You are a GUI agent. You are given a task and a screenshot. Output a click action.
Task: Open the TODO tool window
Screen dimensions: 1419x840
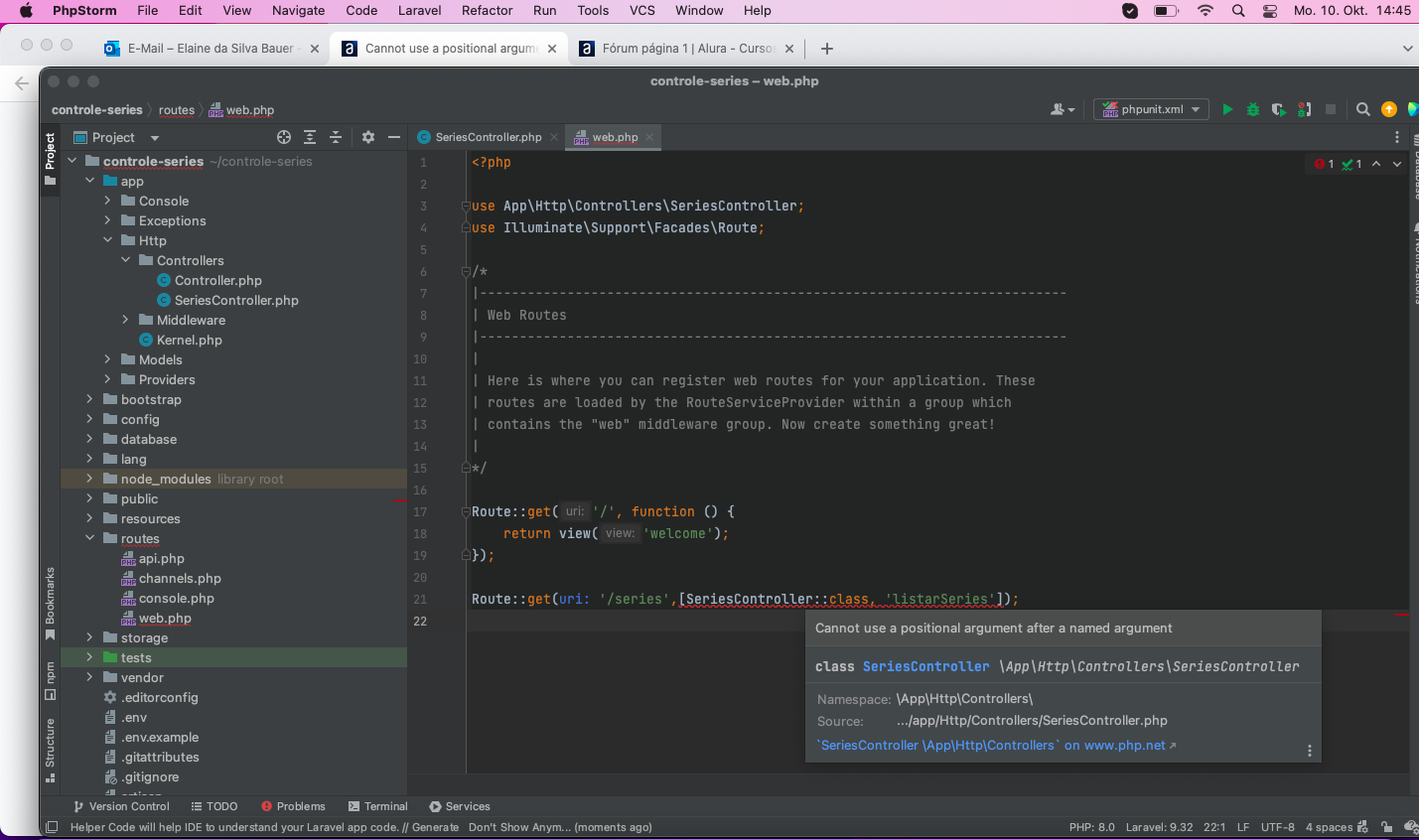click(213, 806)
